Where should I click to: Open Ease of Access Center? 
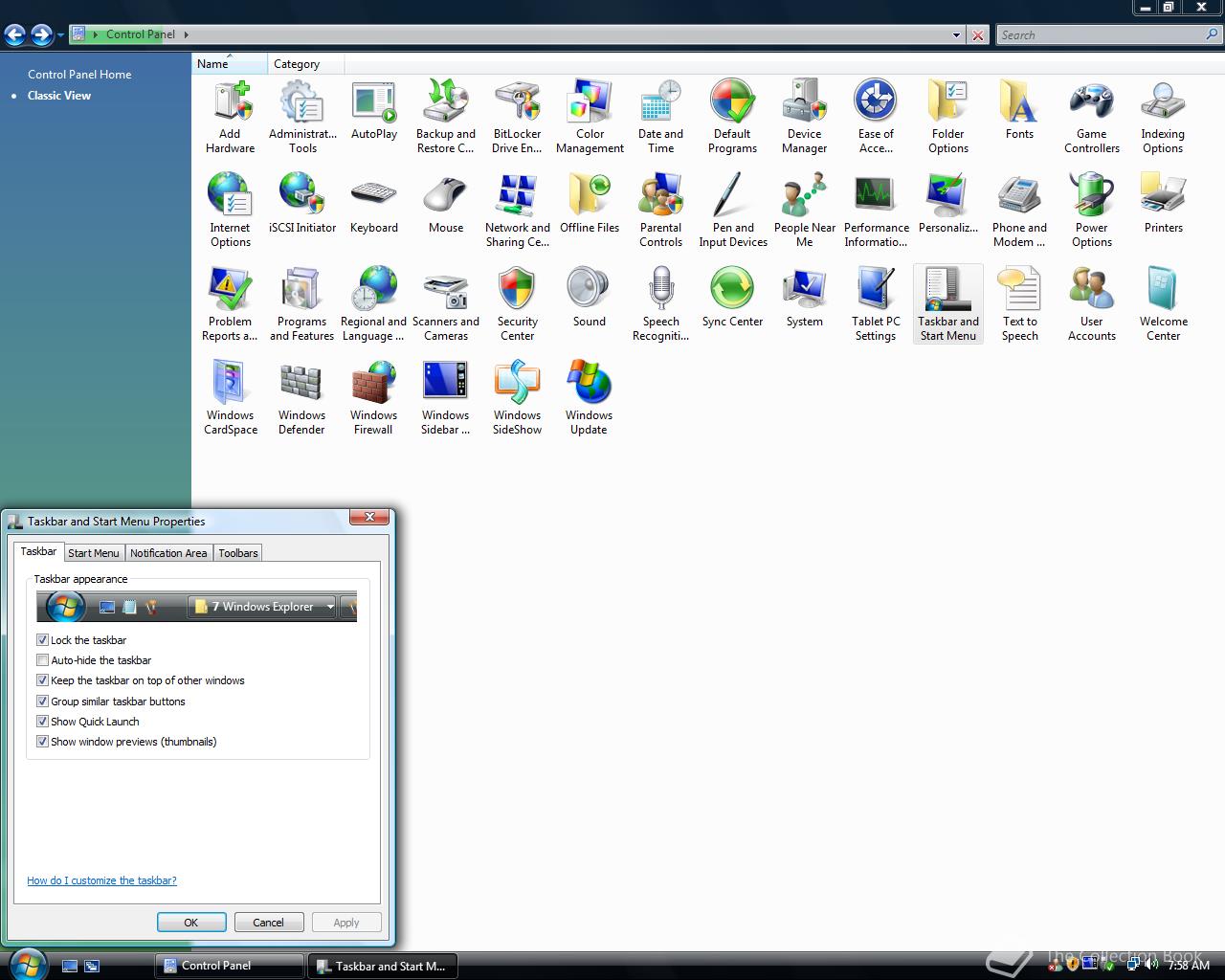pyautogui.click(x=876, y=117)
